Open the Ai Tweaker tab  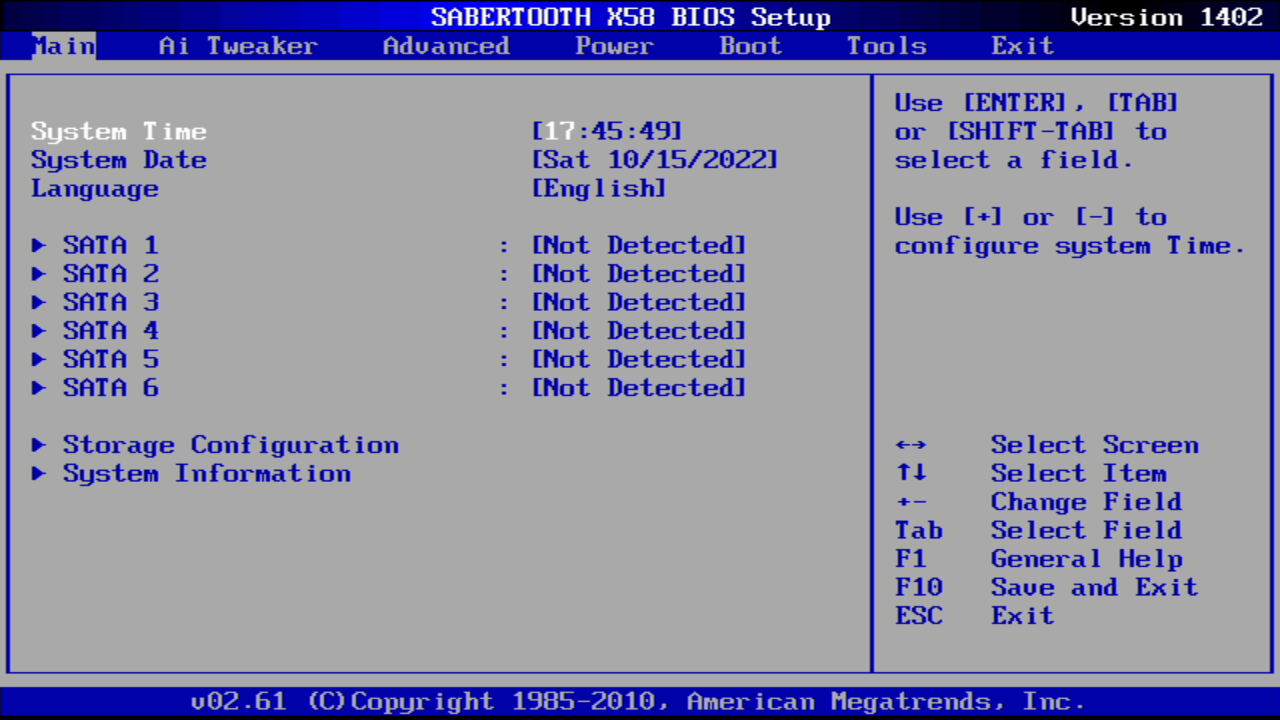coord(238,46)
